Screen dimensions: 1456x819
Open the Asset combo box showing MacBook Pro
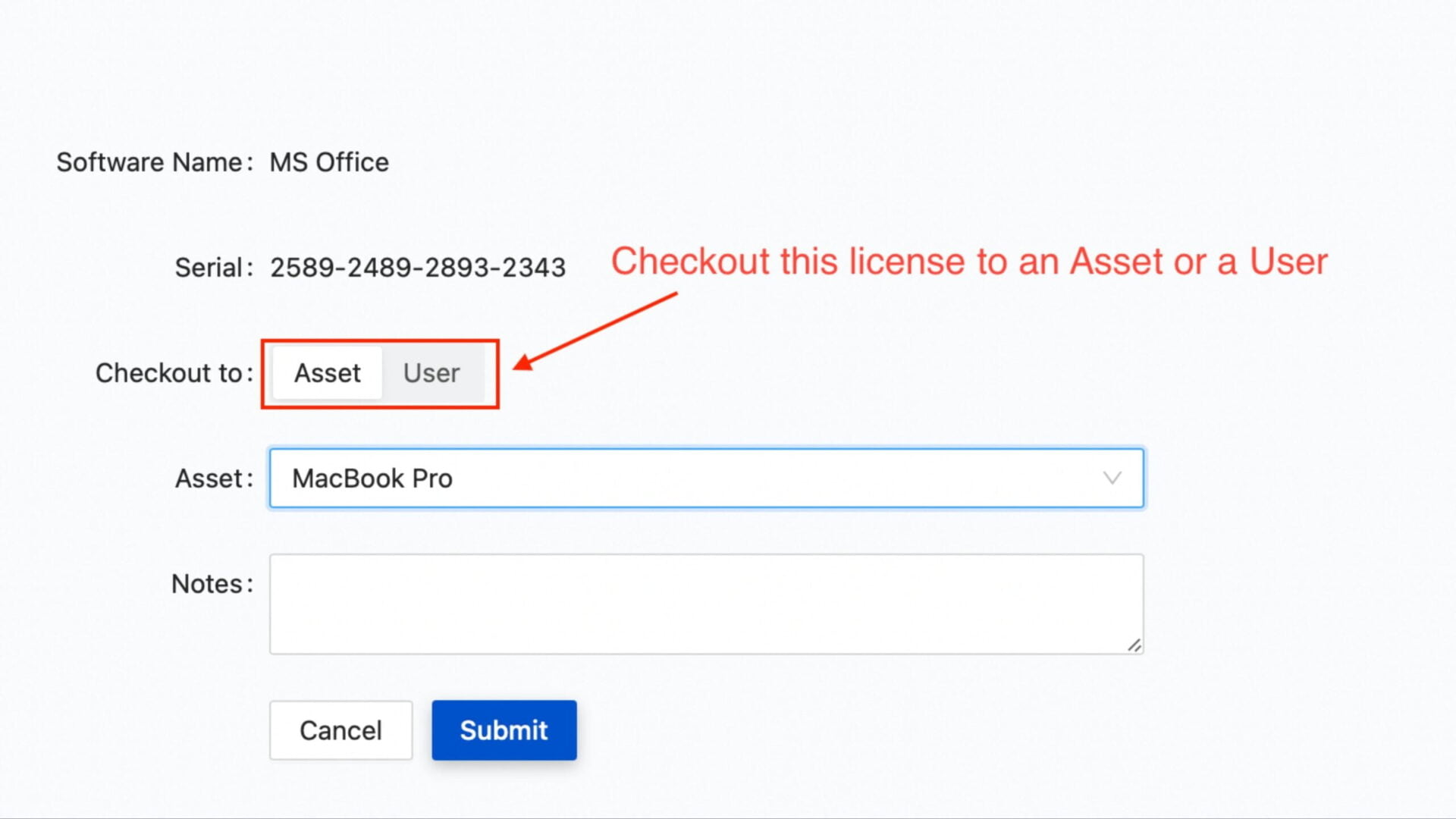click(706, 479)
